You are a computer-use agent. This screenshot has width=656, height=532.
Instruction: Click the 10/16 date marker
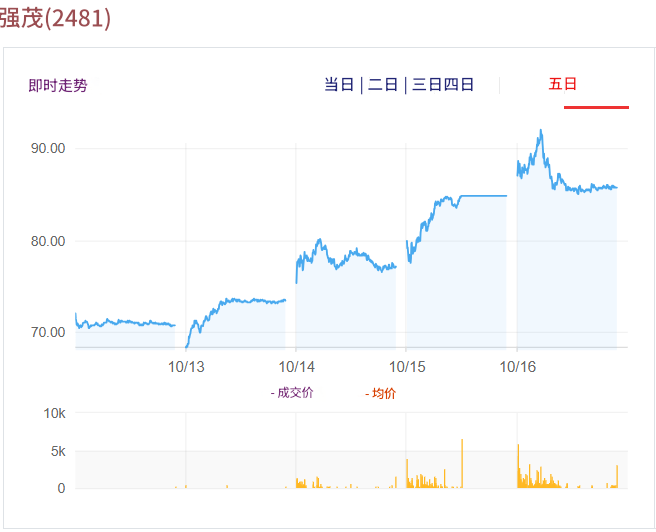point(517,366)
